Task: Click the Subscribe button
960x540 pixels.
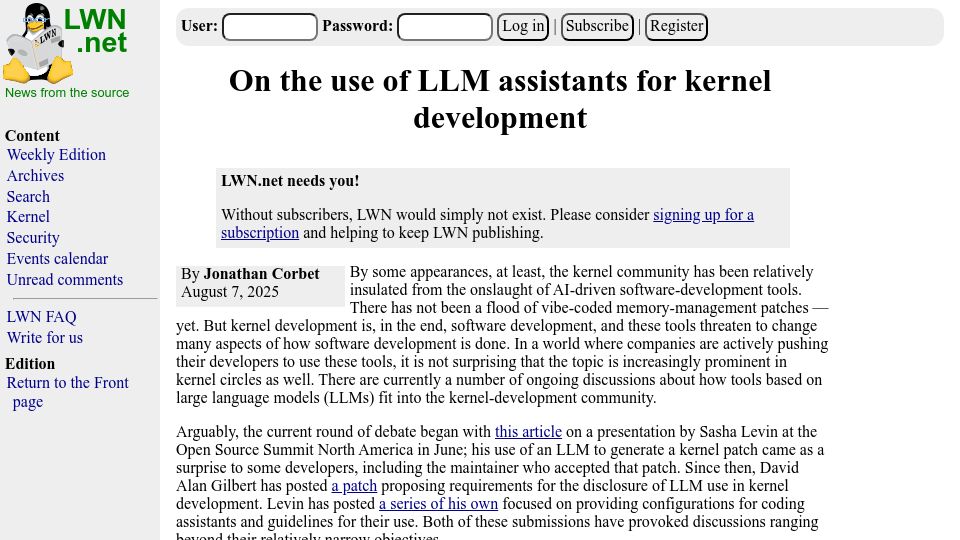Action: coord(598,27)
